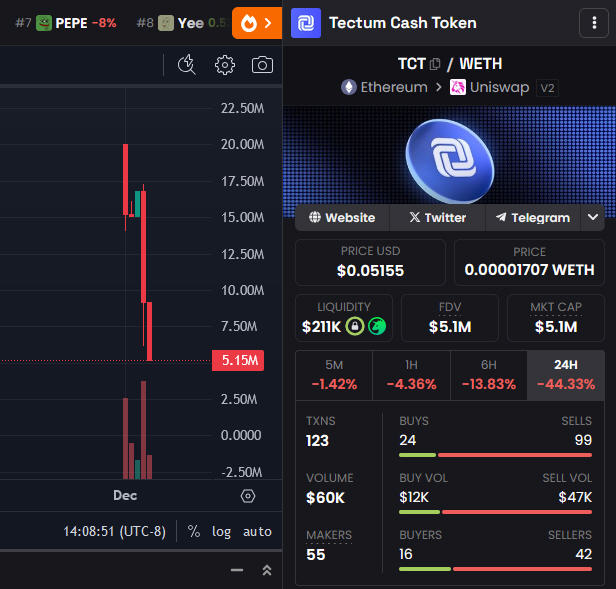Click the Tectum Cash Token logo icon
Image resolution: width=616 pixels, height=589 pixels.
point(306,23)
